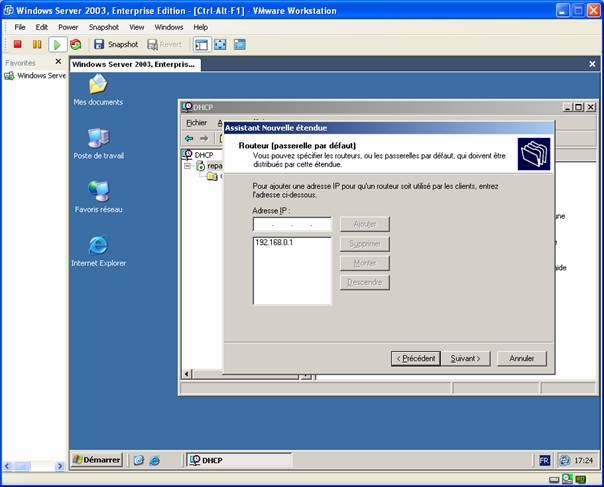Select the DHCP root tree node
This screenshot has width=604, height=487.
tap(198, 155)
